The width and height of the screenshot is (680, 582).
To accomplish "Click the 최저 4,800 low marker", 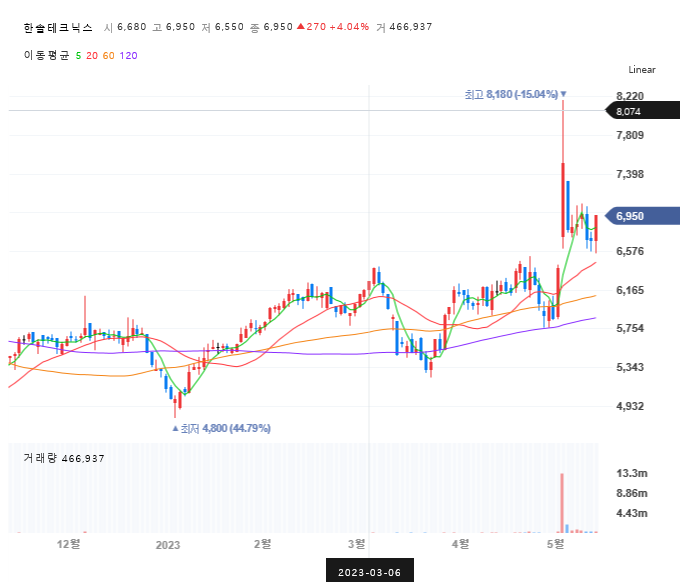I will click(221, 428).
